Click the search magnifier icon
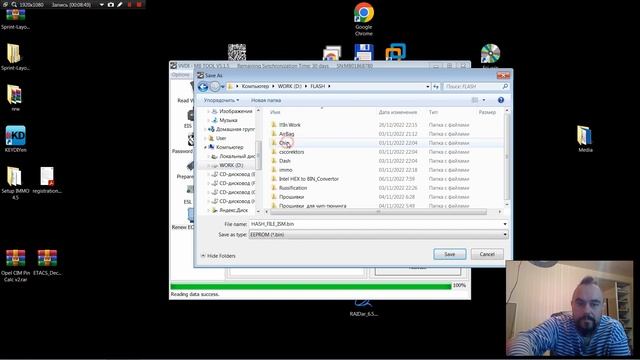 coord(505,87)
